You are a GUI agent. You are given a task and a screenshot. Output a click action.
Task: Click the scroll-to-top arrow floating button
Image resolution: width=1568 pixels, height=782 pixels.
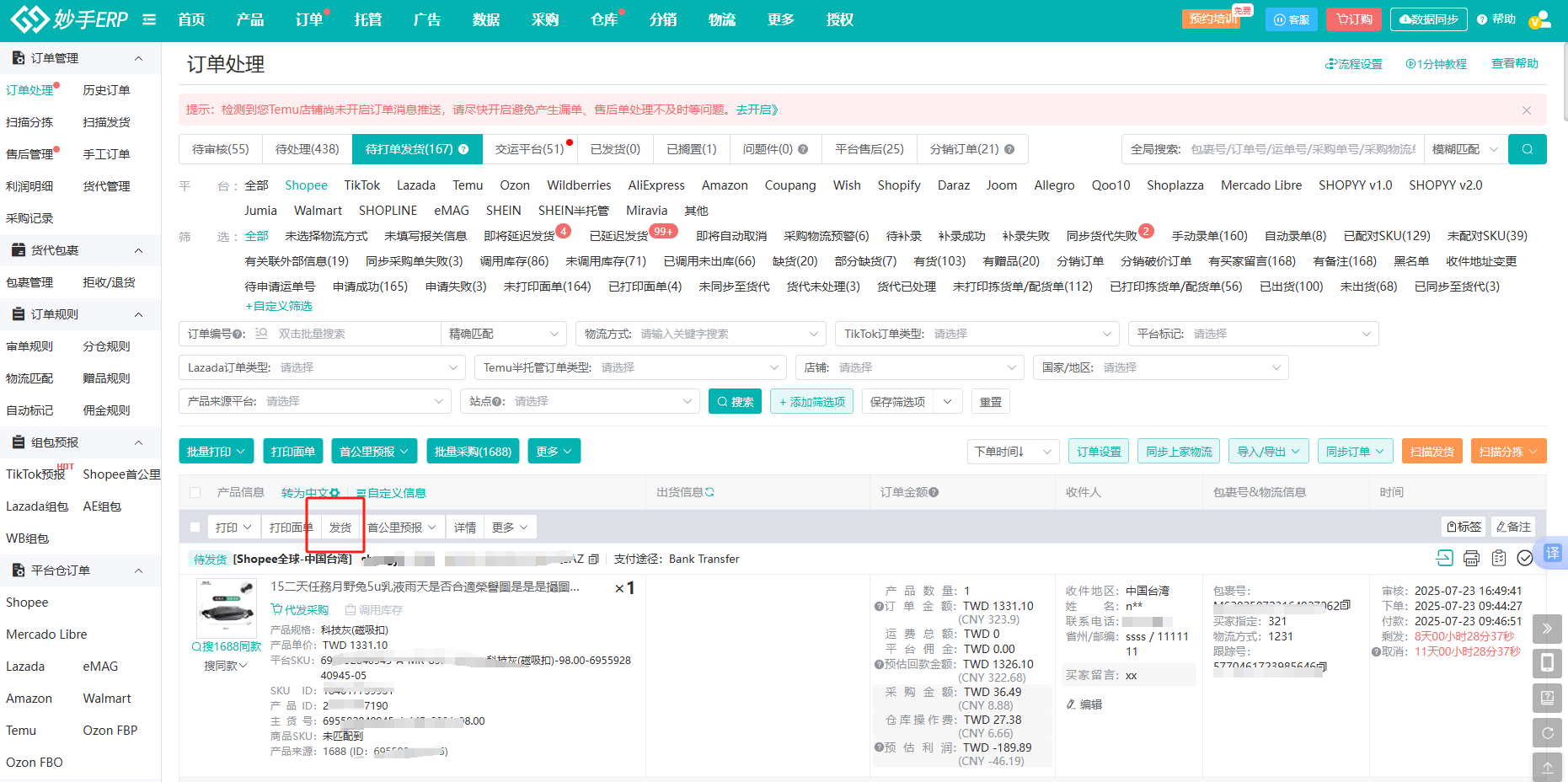coord(1547,767)
